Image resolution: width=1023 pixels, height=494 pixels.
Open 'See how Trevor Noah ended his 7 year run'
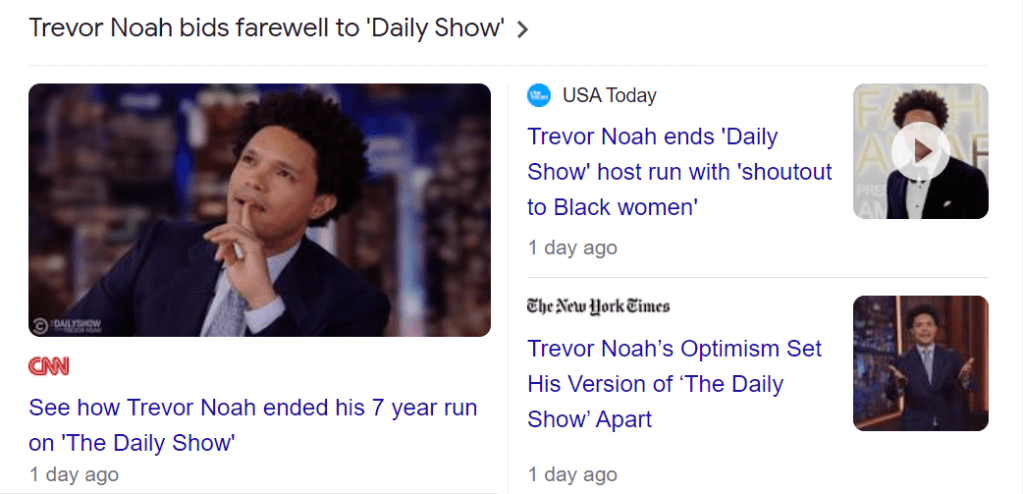(253, 425)
